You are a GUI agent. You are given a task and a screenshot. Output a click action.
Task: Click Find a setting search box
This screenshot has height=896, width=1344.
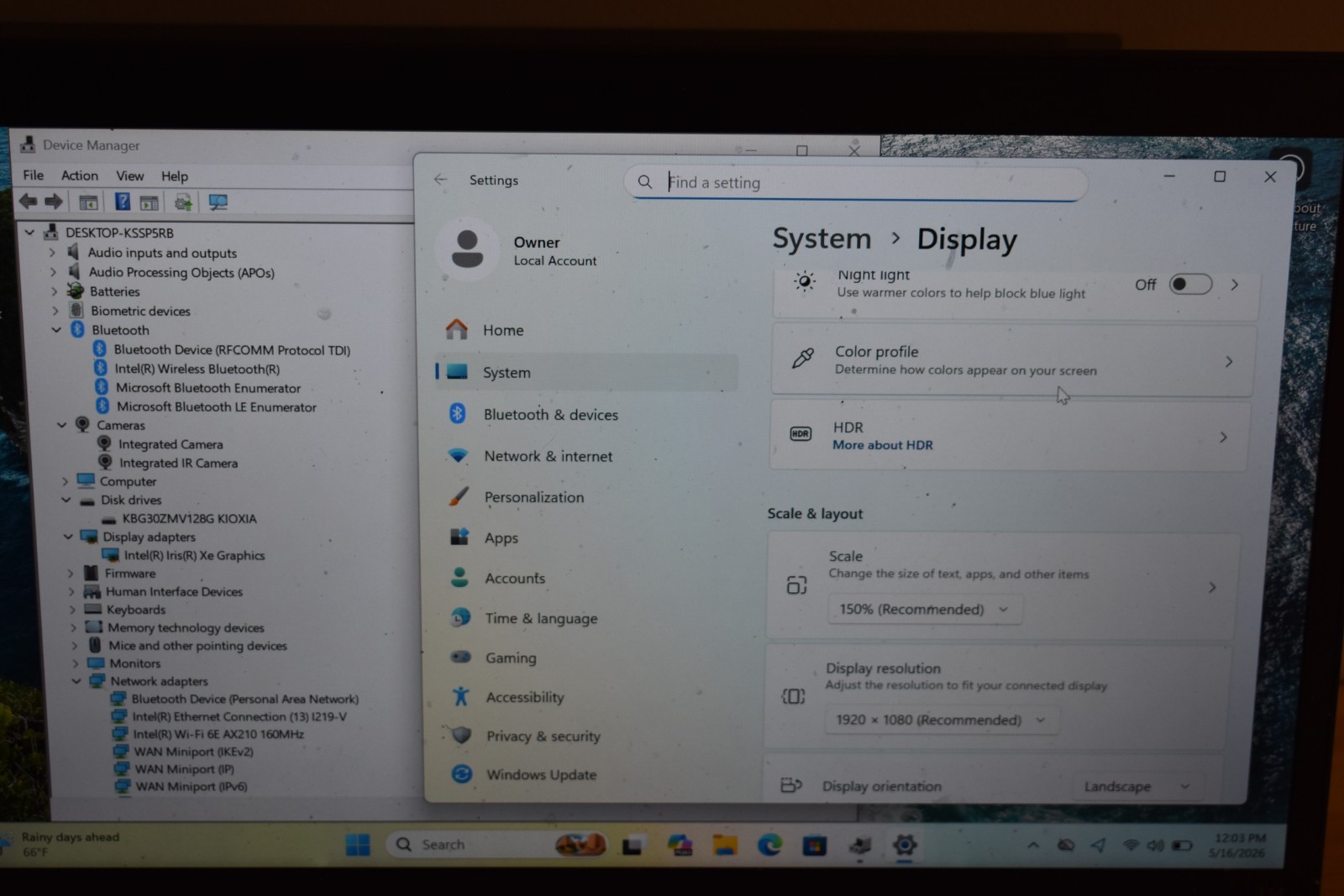[x=856, y=182]
